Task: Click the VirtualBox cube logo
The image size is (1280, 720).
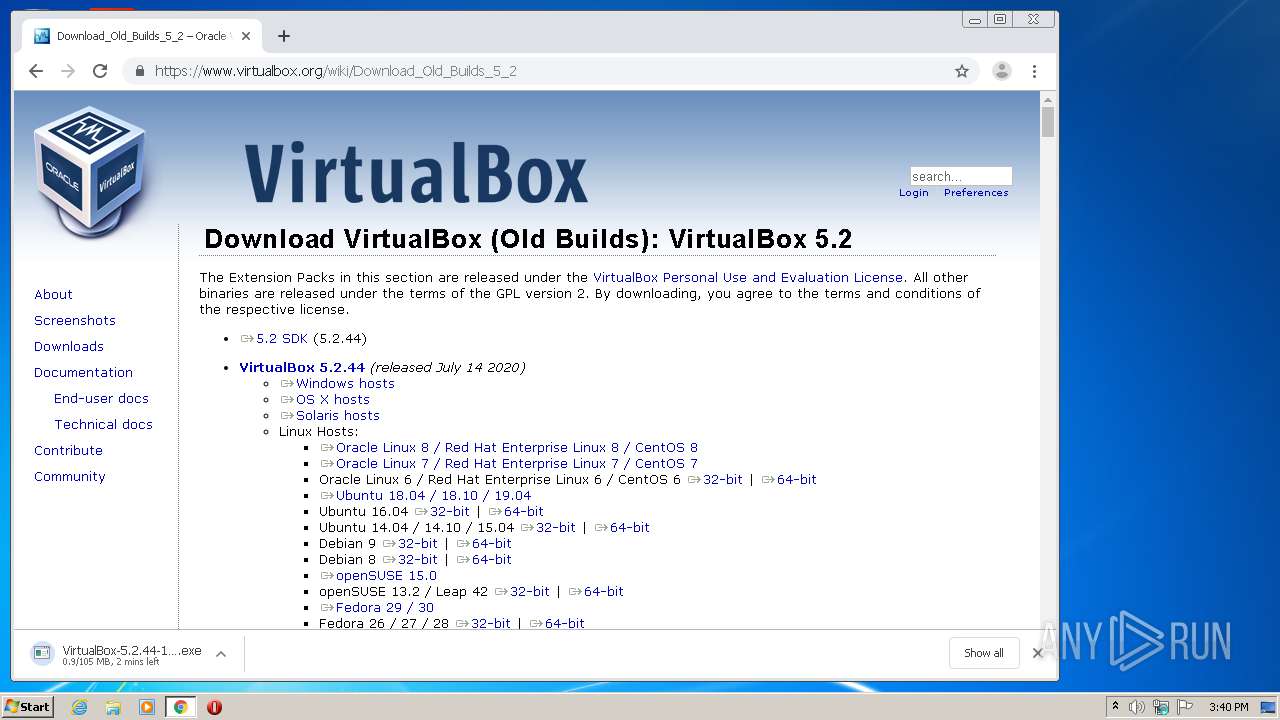Action: coord(91,171)
